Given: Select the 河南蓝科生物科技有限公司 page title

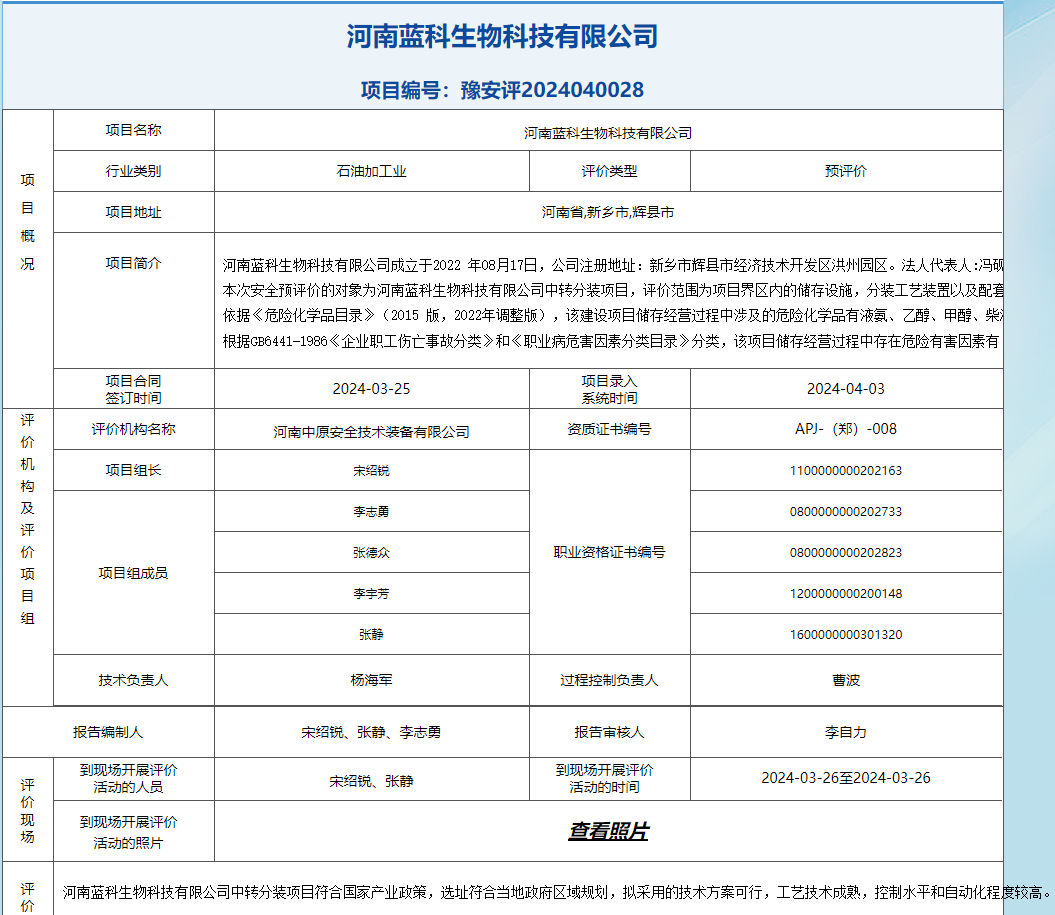Looking at the screenshot, I should pos(502,36).
